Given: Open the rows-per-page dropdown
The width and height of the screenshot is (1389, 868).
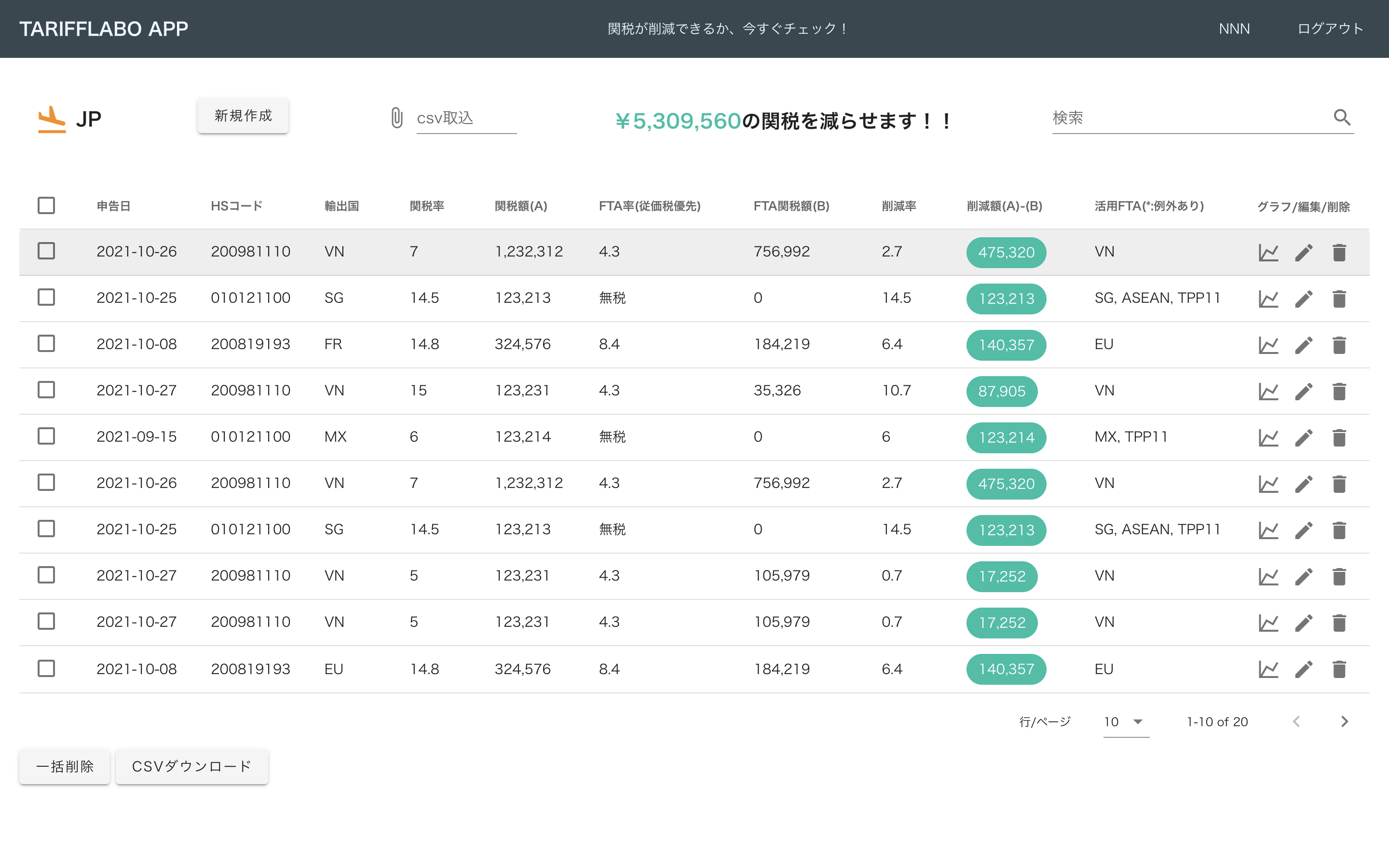Looking at the screenshot, I should click(x=1125, y=722).
